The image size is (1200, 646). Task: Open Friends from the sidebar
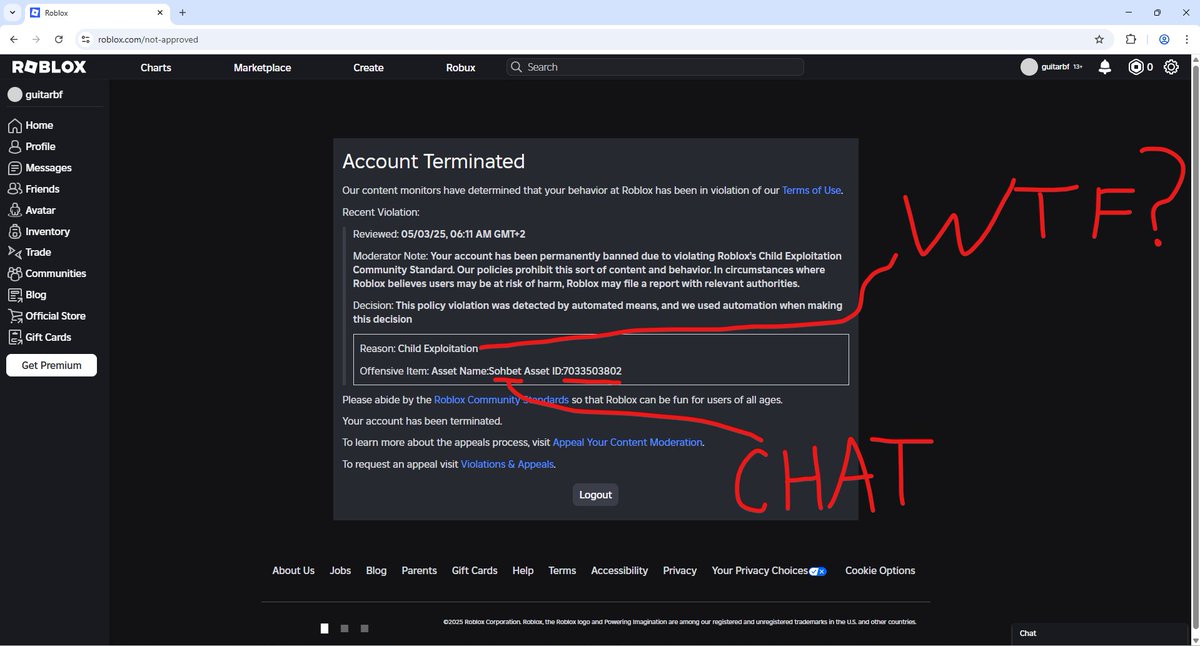coord(34,189)
